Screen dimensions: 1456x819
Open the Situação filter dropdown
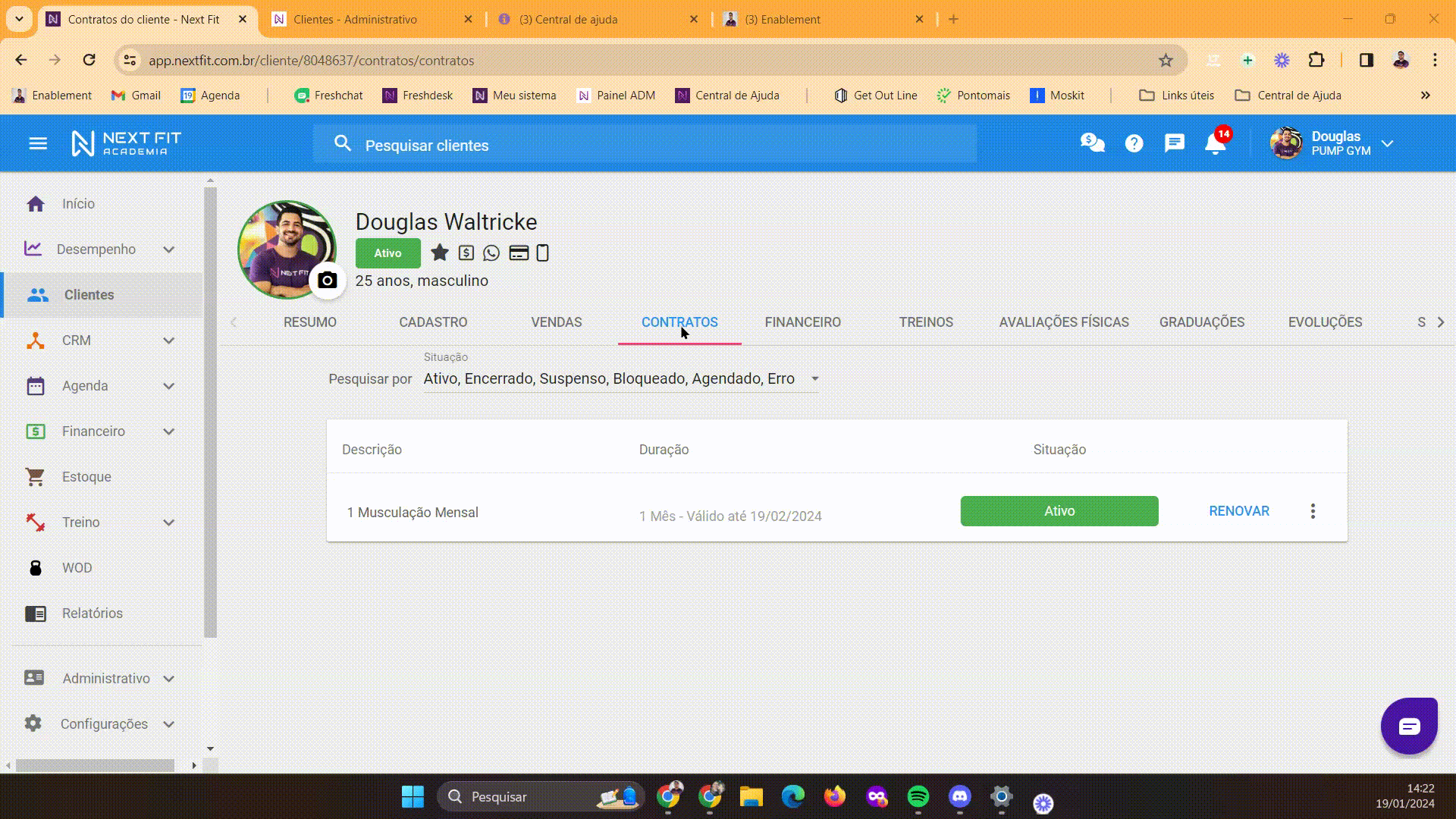(620, 378)
